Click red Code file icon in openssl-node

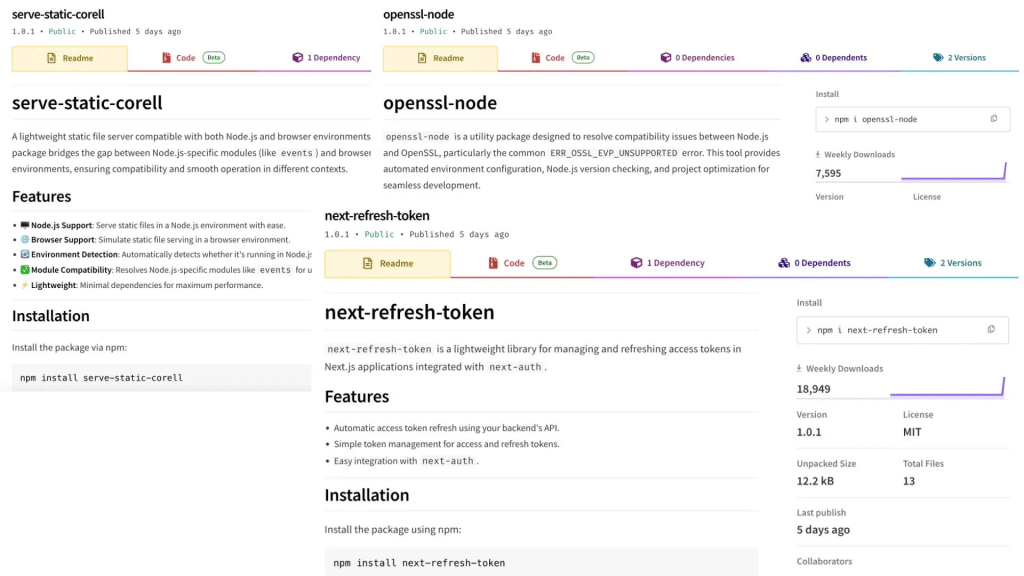[536, 58]
